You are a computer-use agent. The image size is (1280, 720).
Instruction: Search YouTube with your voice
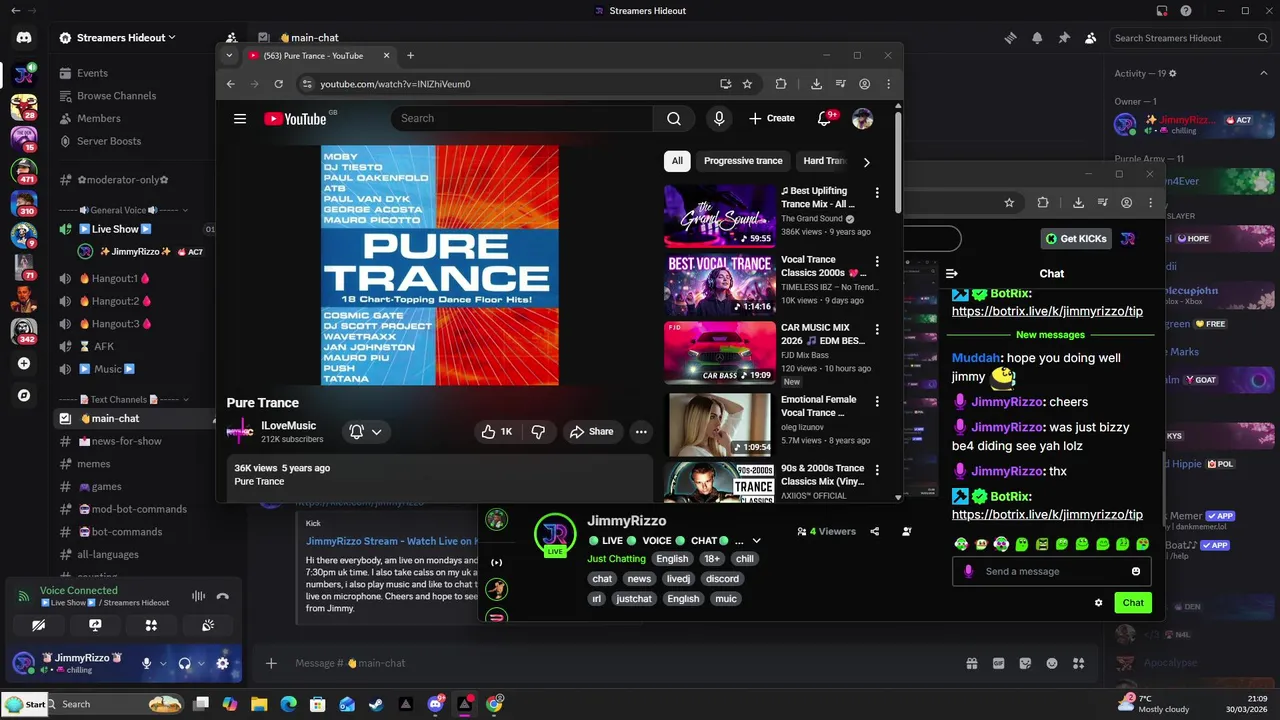pyautogui.click(x=719, y=118)
